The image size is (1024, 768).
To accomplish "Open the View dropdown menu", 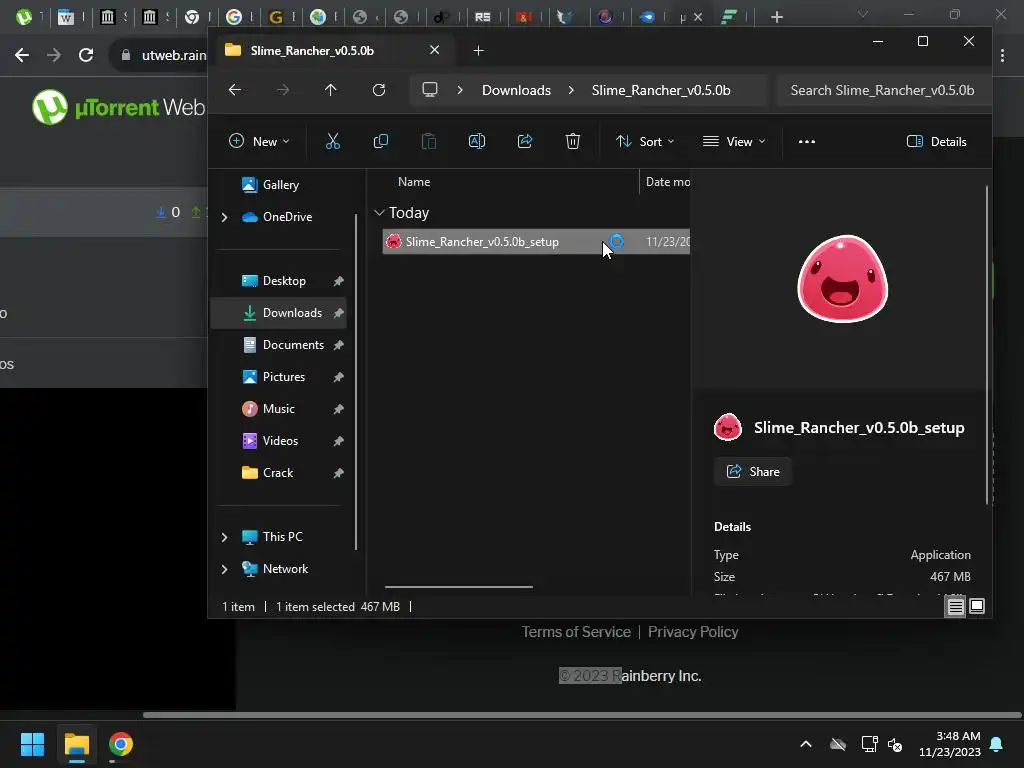I will pos(734,141).
